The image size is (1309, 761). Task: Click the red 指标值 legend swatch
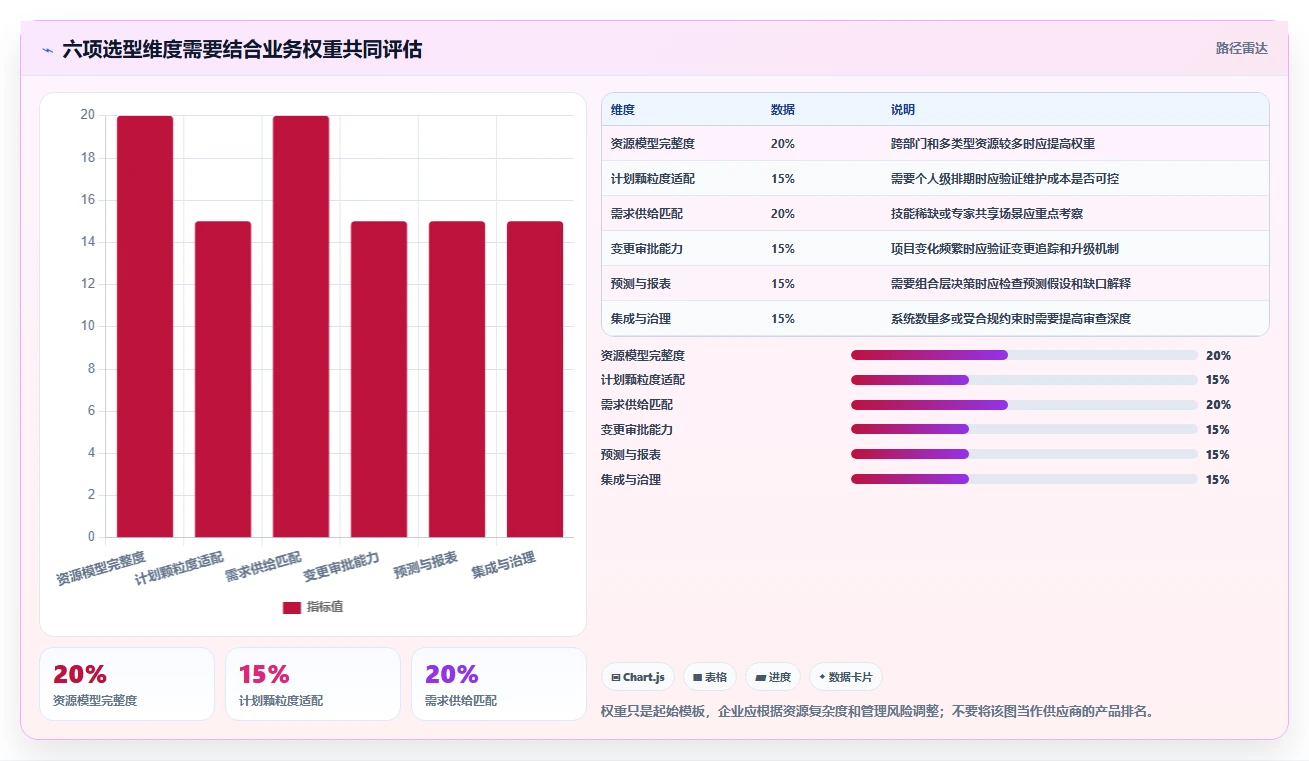(x=292, y=607)
